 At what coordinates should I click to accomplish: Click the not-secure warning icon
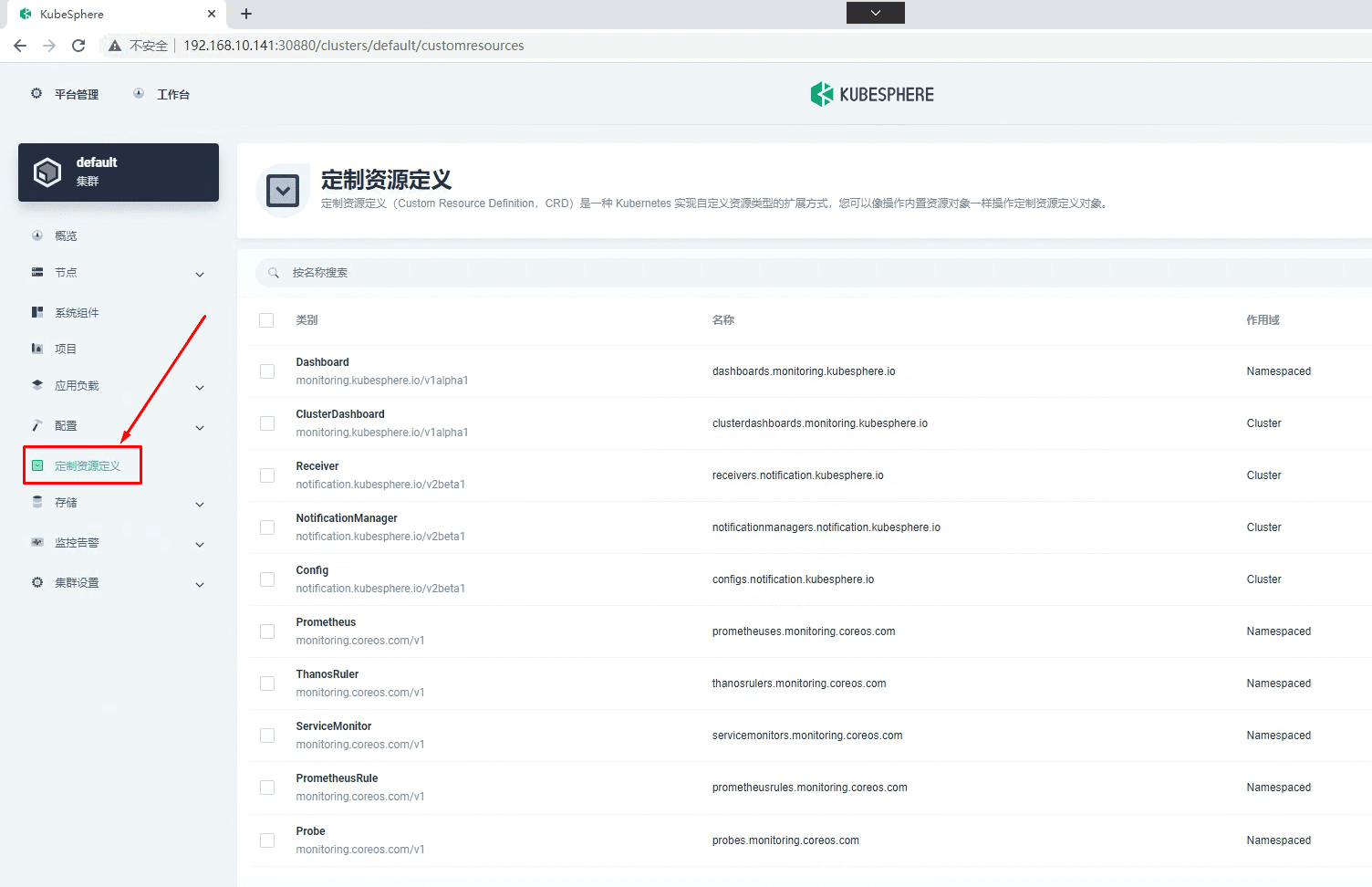coord(115,46)
